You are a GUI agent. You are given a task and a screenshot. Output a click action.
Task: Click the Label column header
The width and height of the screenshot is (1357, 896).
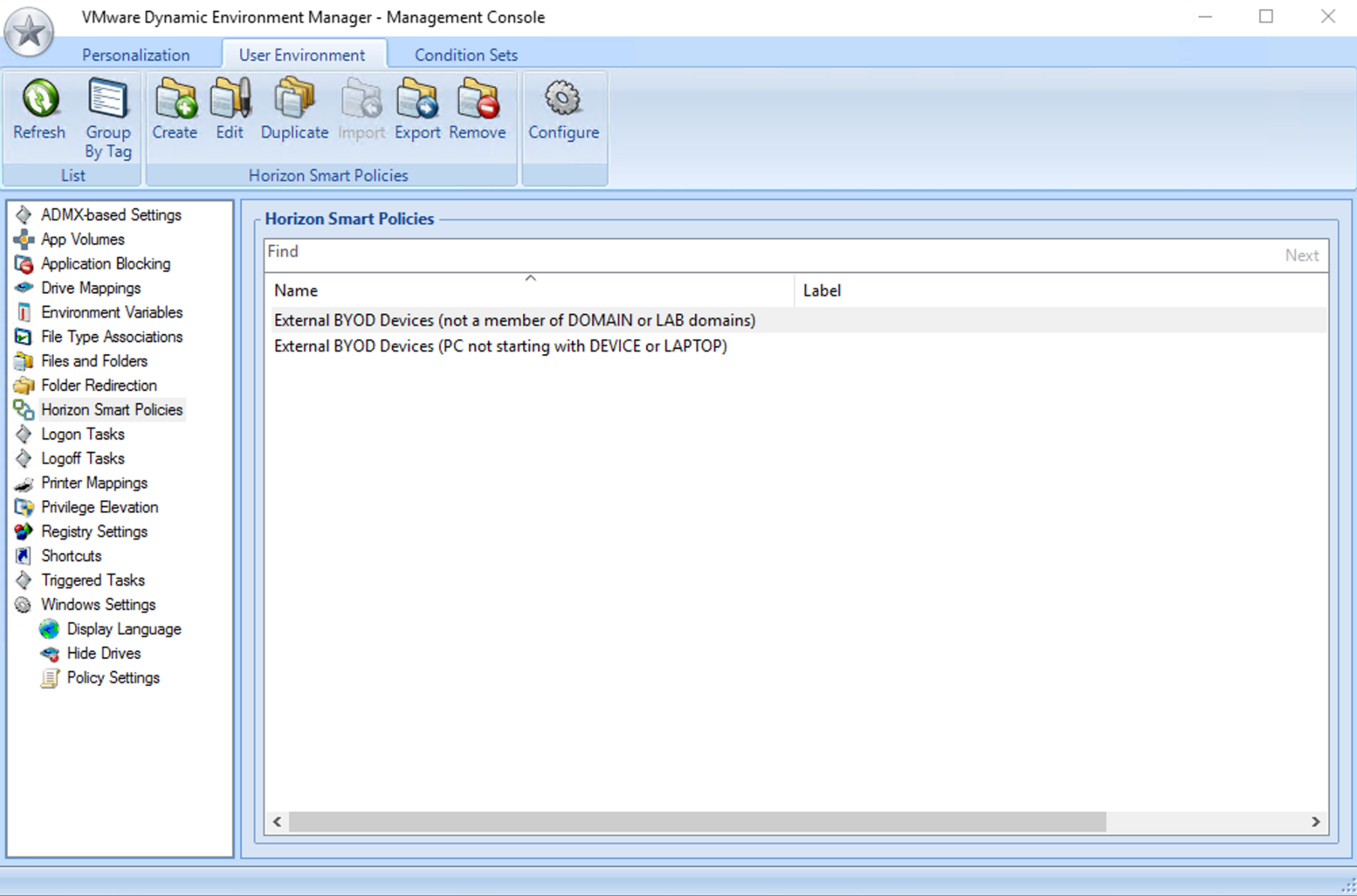tap(822, 291)
